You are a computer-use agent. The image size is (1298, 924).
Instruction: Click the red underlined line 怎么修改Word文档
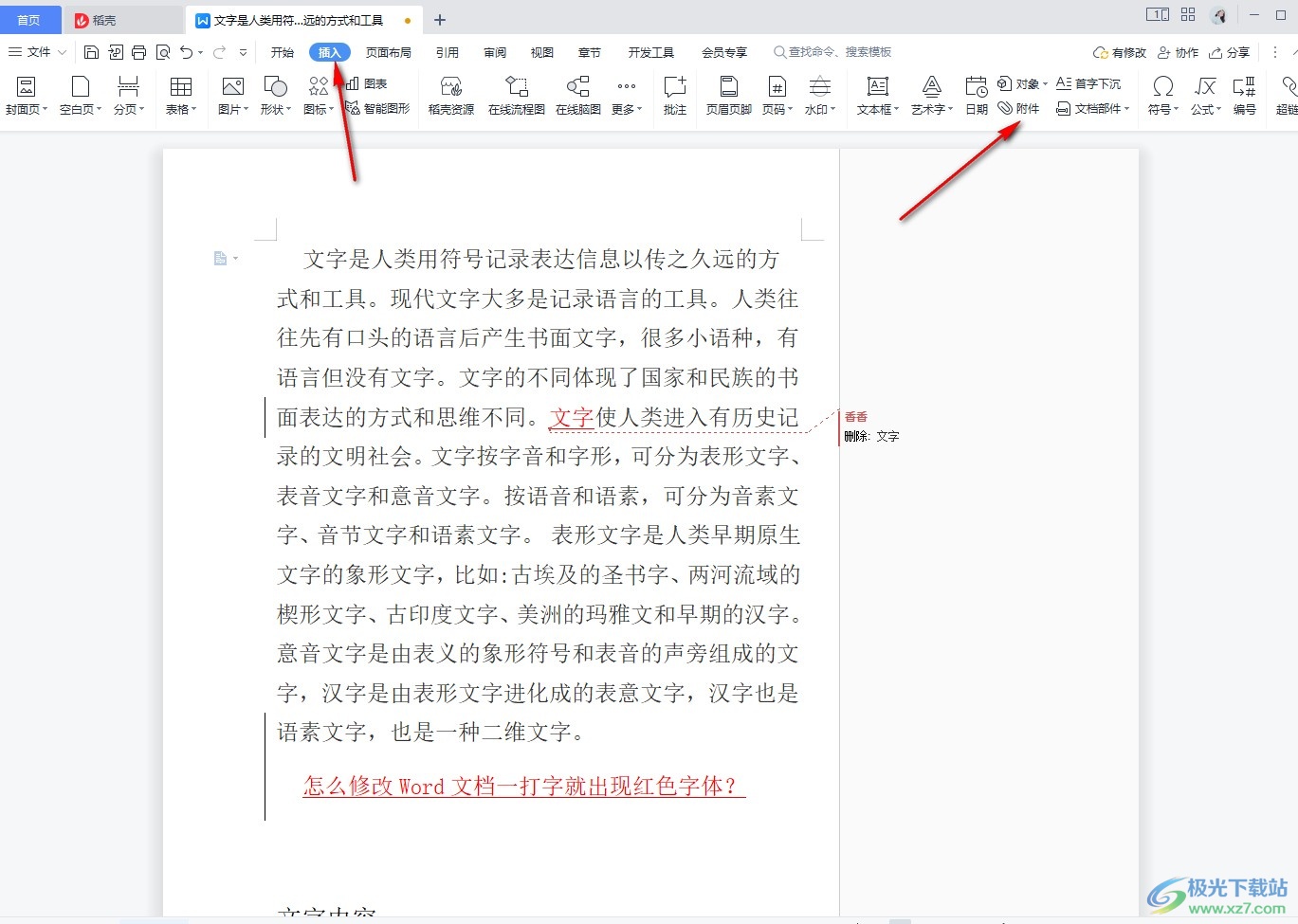[x=524, y=786]
